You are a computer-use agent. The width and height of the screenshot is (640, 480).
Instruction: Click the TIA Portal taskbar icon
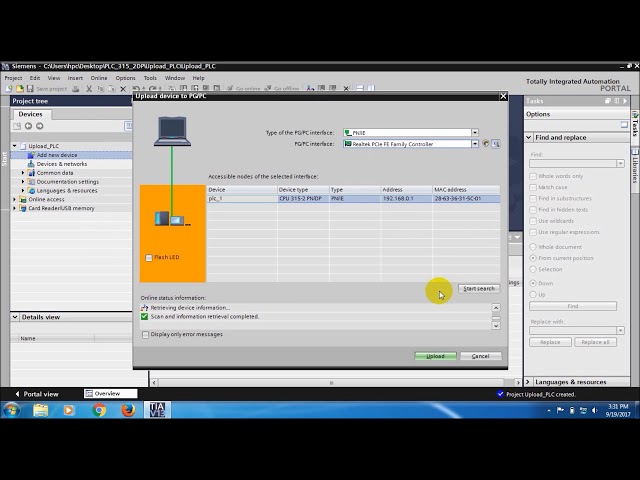coord(157,410)
